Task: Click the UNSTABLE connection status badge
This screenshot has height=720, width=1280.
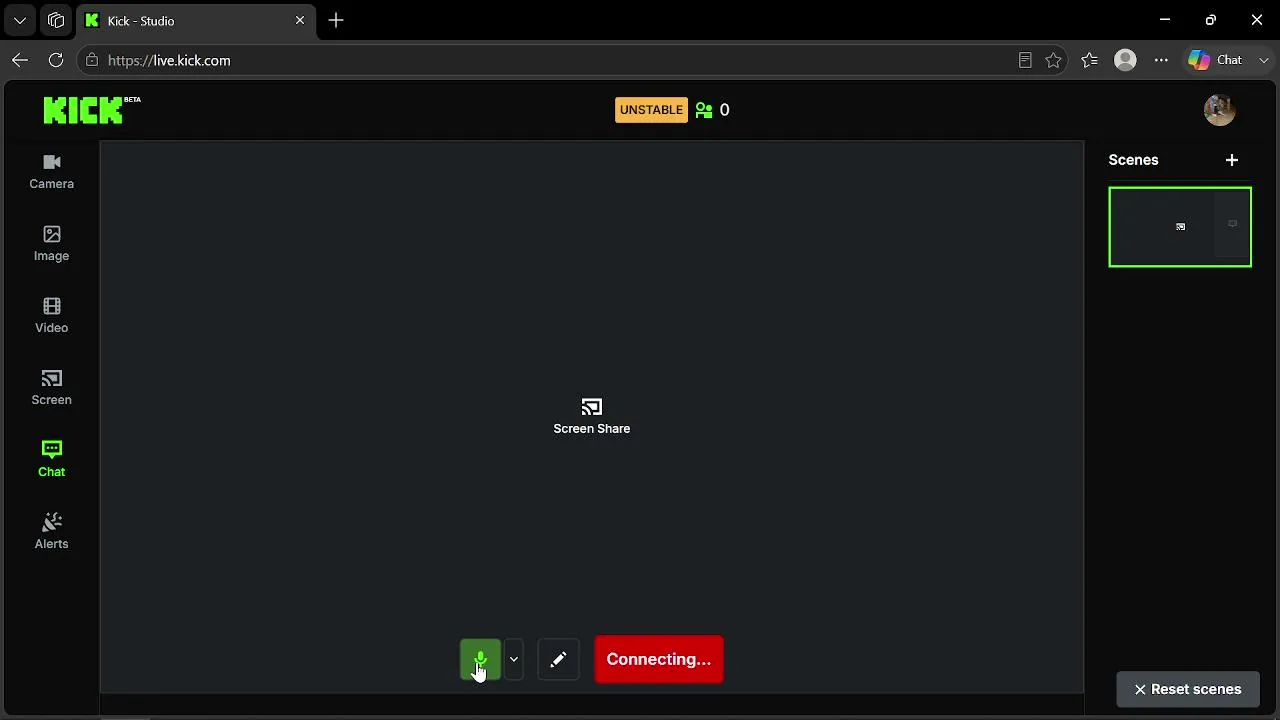Action: click(651, 110)
